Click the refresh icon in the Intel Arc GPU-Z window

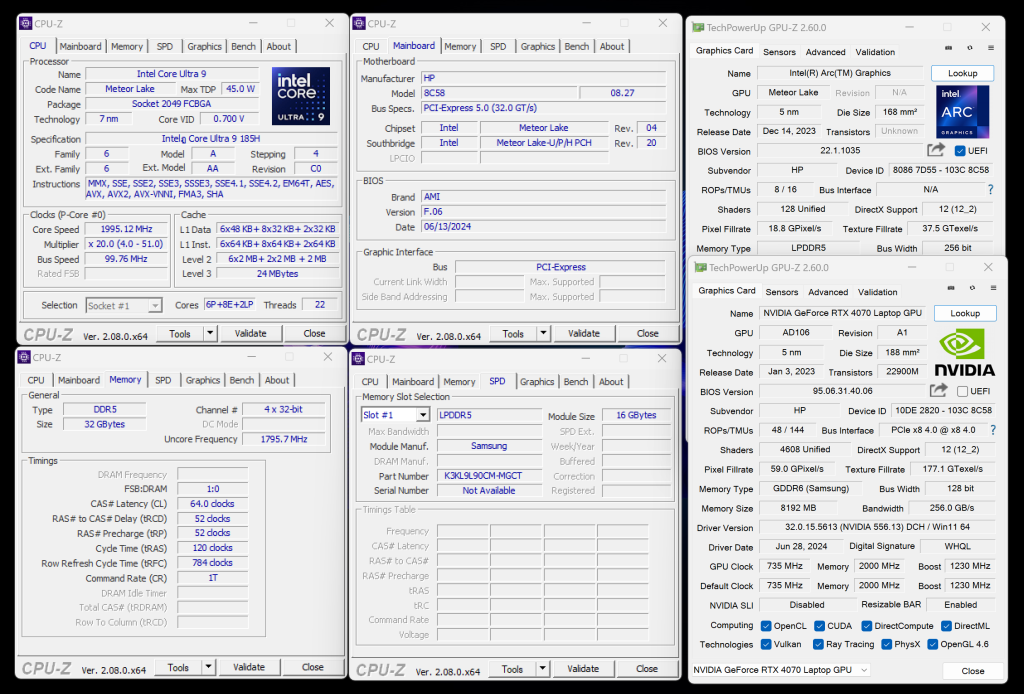(970, 48)
